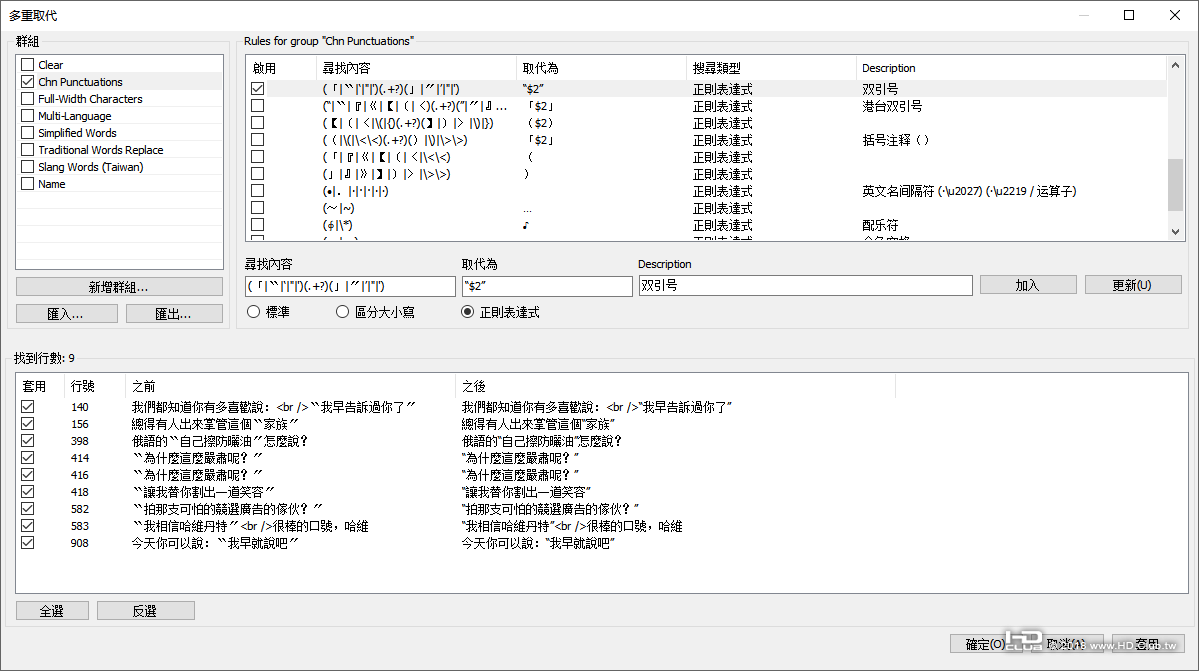Viewport: 1199px width, 671px height.
Task: Uncheck apply checkbox for line 418
Action: pos(28,491)
